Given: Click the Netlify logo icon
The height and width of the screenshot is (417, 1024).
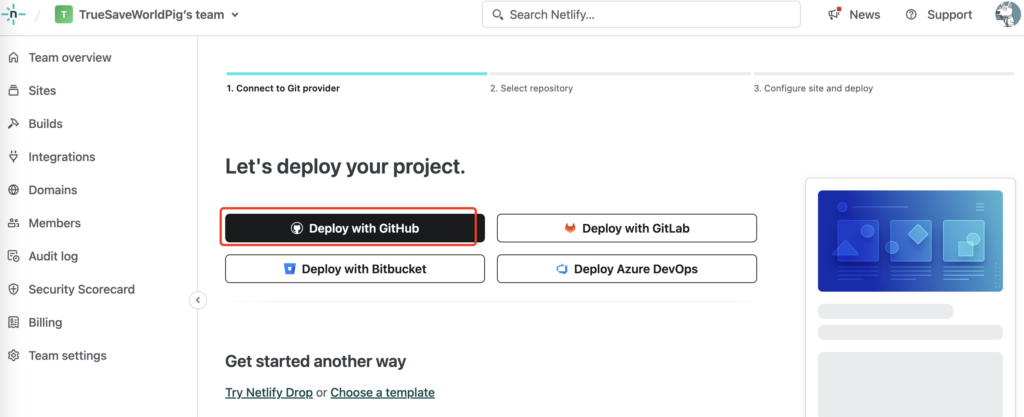Looking at the screenshot, I should 14,15.
